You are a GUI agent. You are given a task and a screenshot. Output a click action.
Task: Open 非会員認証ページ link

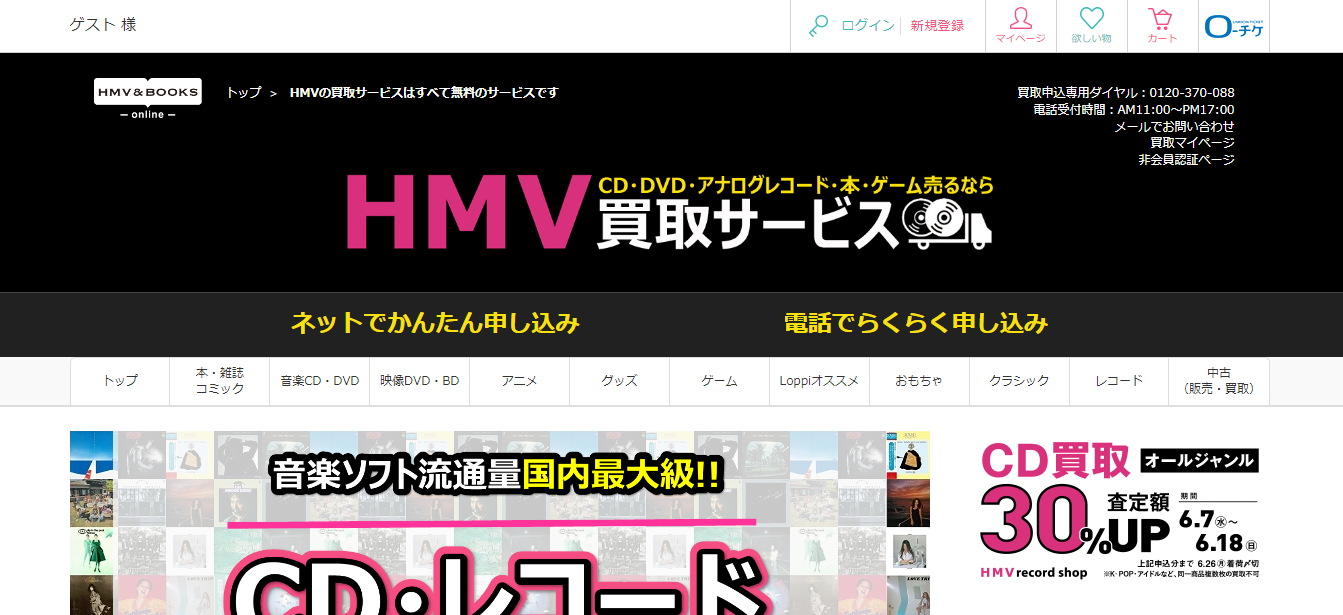pos(1185,160)
